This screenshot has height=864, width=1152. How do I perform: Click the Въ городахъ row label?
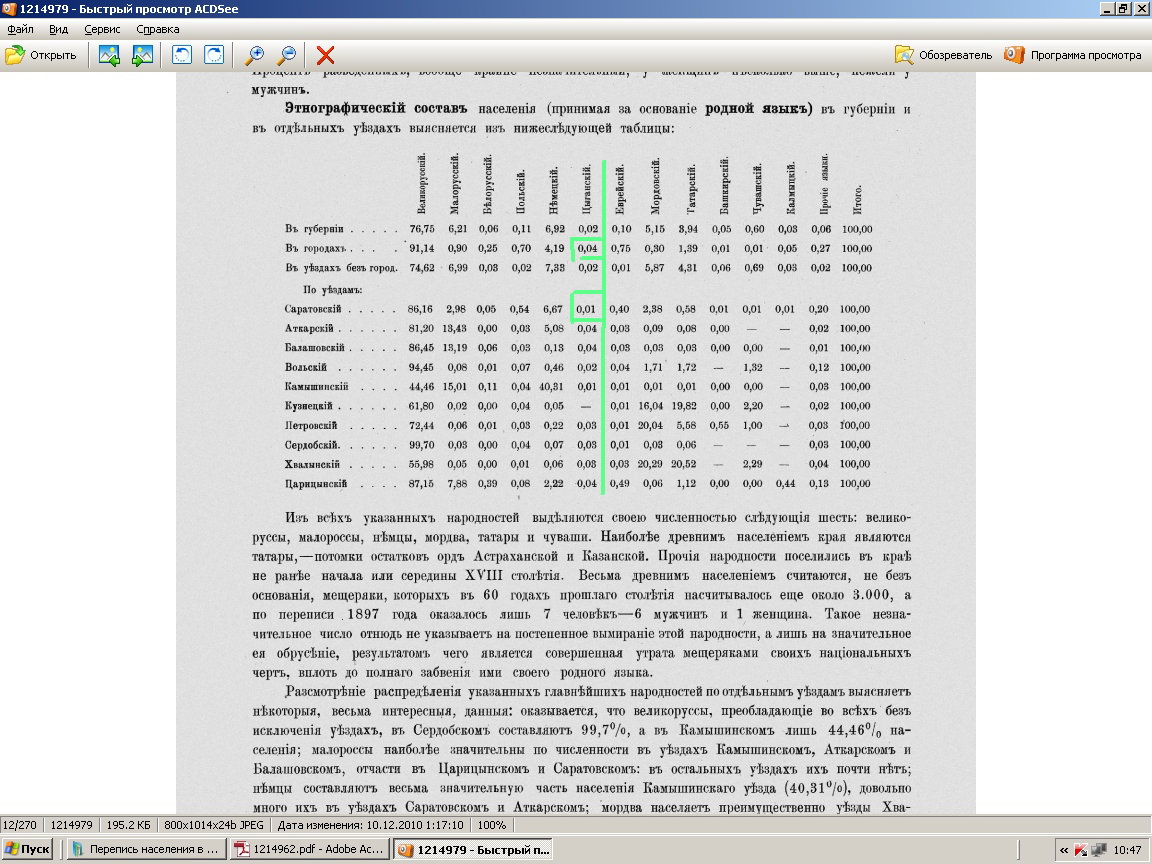pos(314,248)
